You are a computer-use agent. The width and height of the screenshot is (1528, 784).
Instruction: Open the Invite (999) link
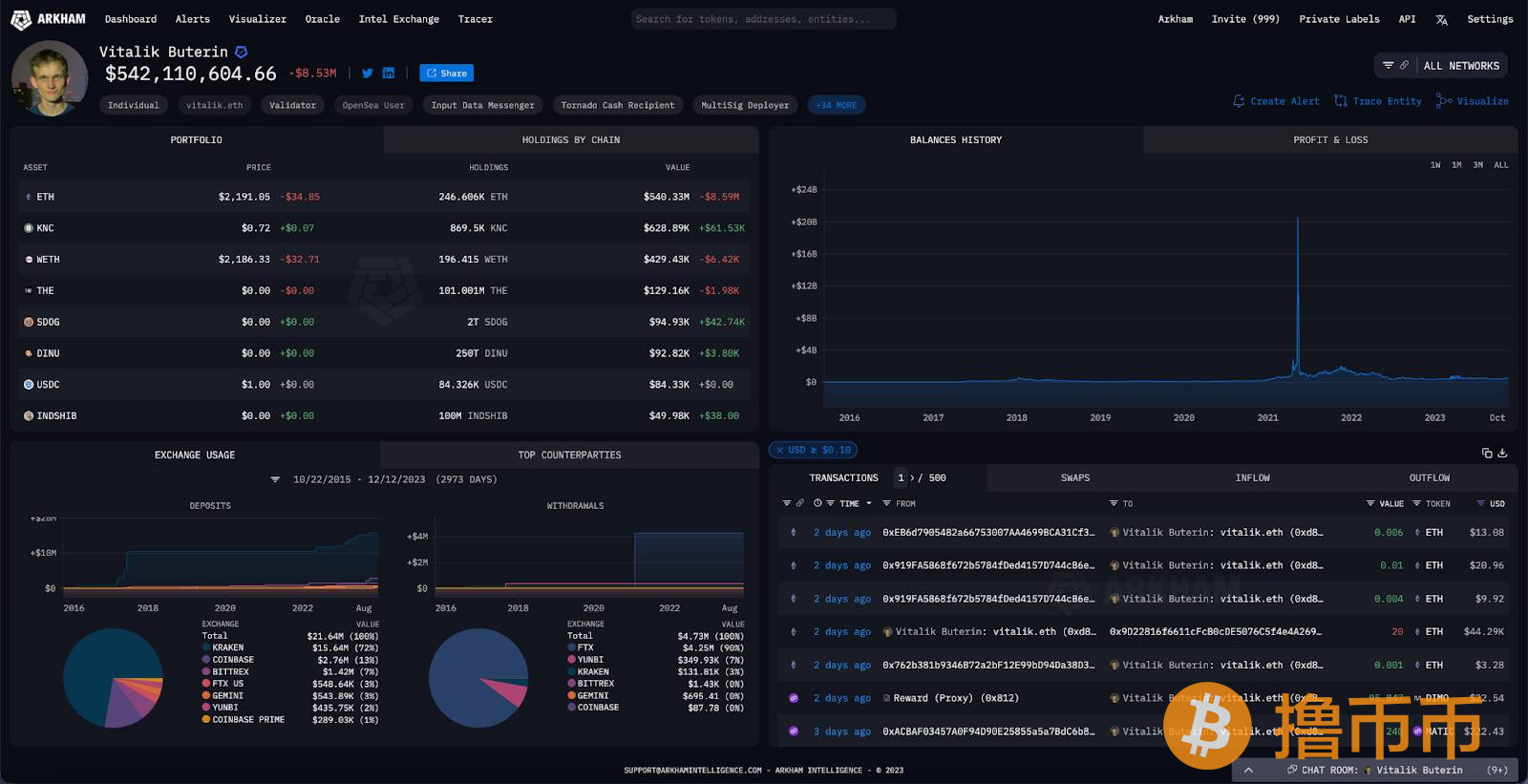tap(1245, 19)
